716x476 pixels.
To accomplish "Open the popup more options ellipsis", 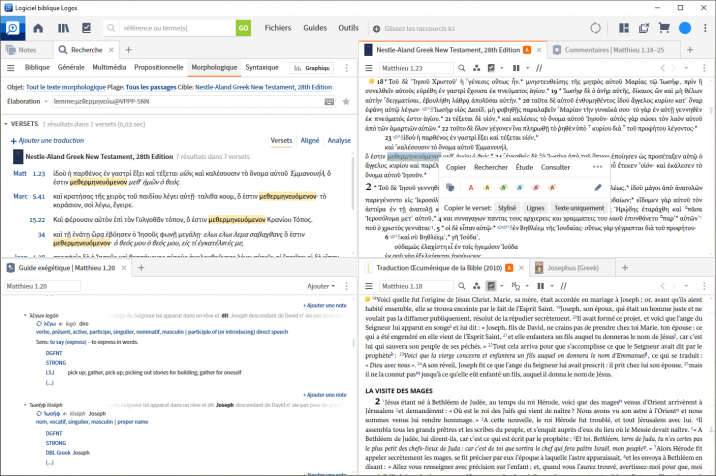I will click(x=597, y=167).
